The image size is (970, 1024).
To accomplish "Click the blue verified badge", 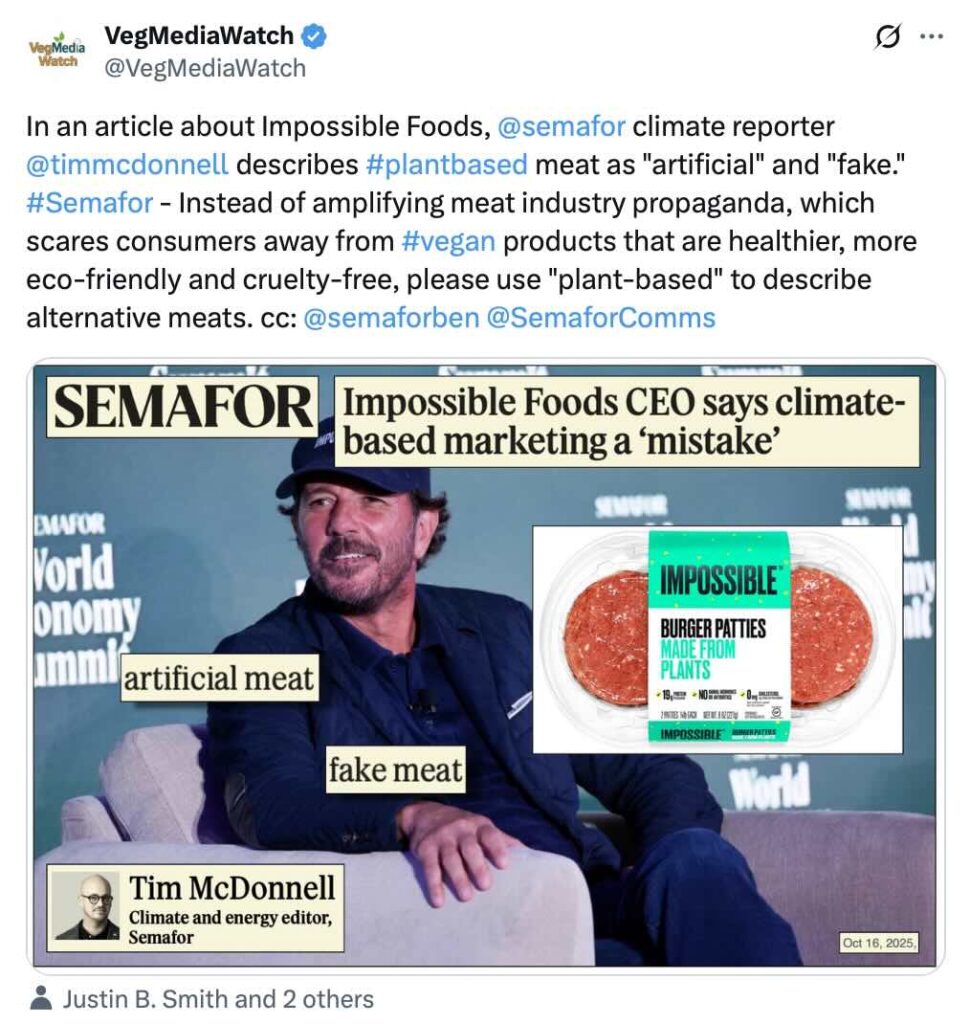I will 315,37.
